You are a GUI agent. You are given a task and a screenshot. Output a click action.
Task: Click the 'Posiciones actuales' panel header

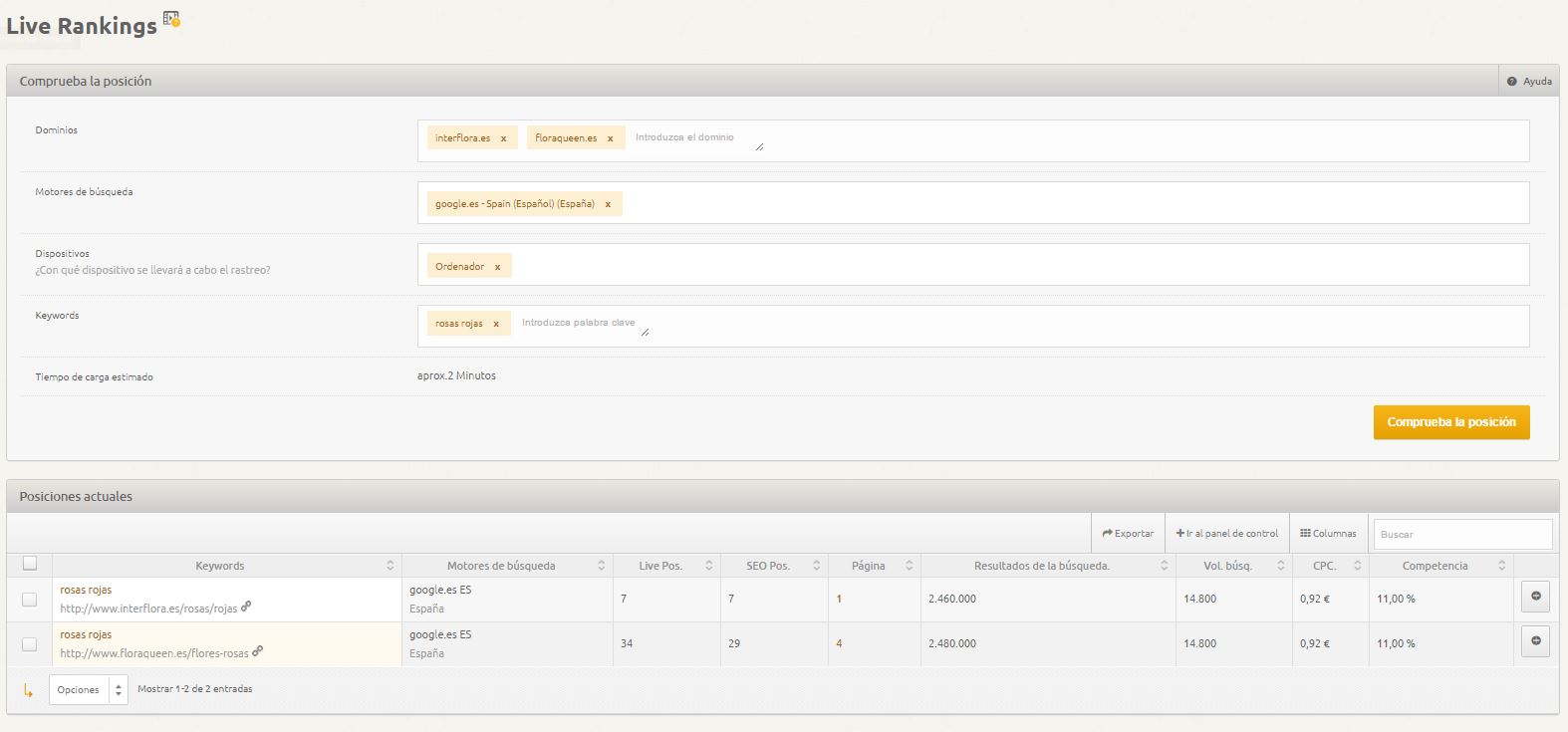coord(783,496)
